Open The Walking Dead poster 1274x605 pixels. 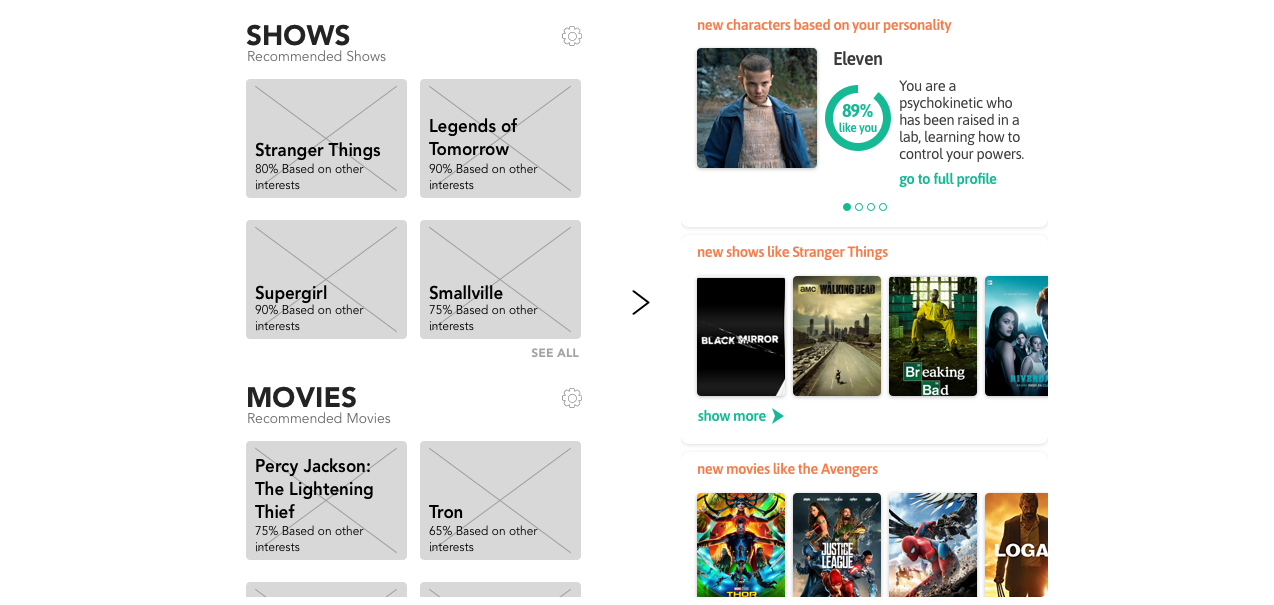837,337
